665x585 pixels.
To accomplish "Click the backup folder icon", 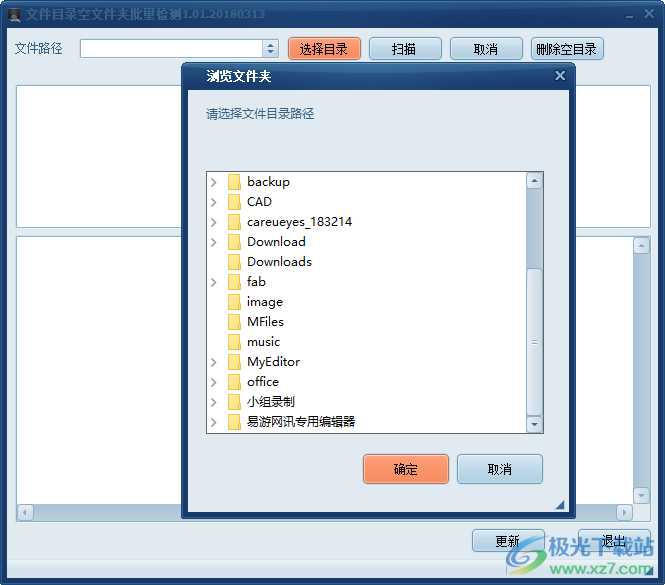I will (x=234, y=182).
